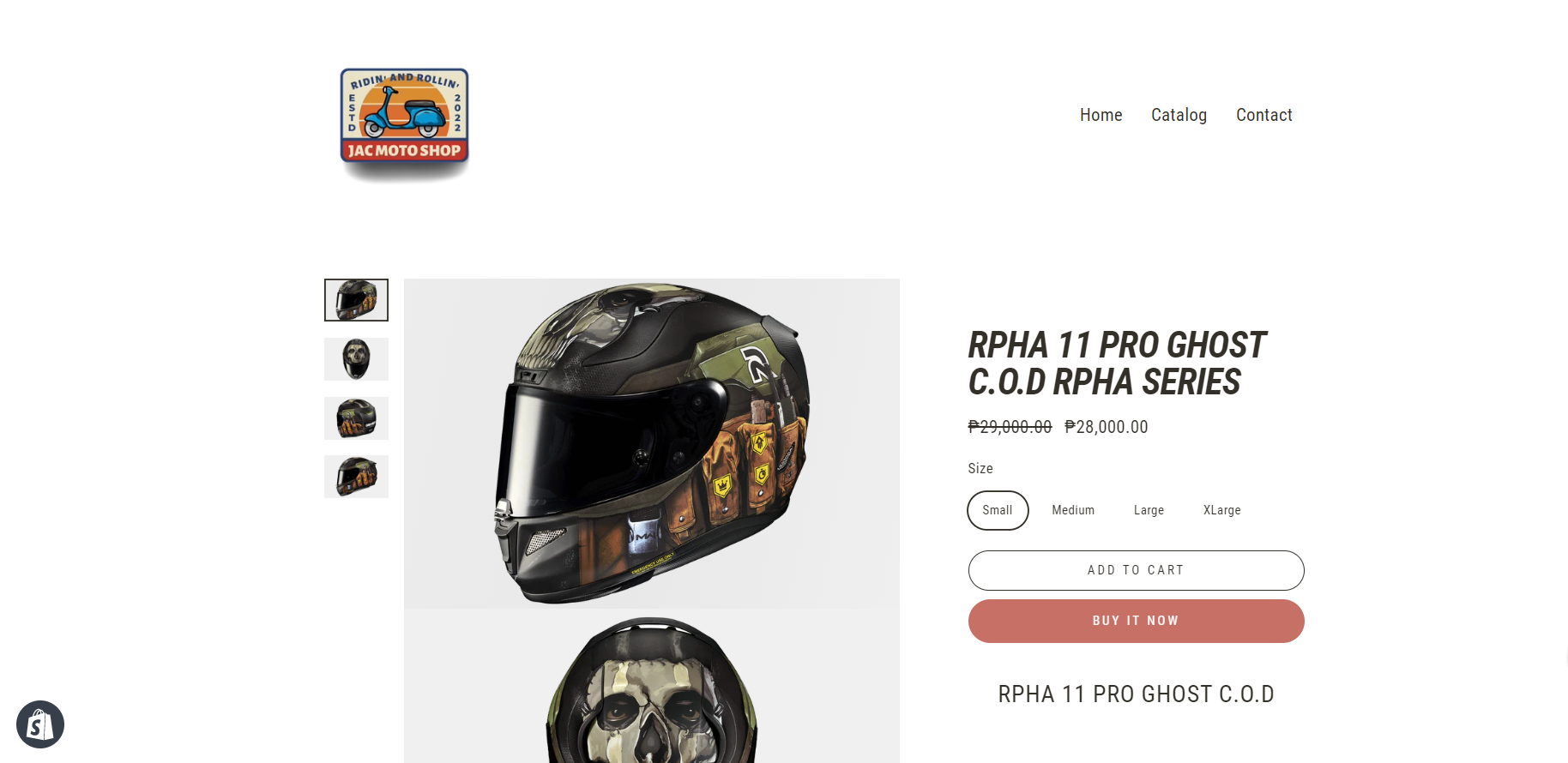Select the first helmet side-view thumbnail

(x=356, y=300)
